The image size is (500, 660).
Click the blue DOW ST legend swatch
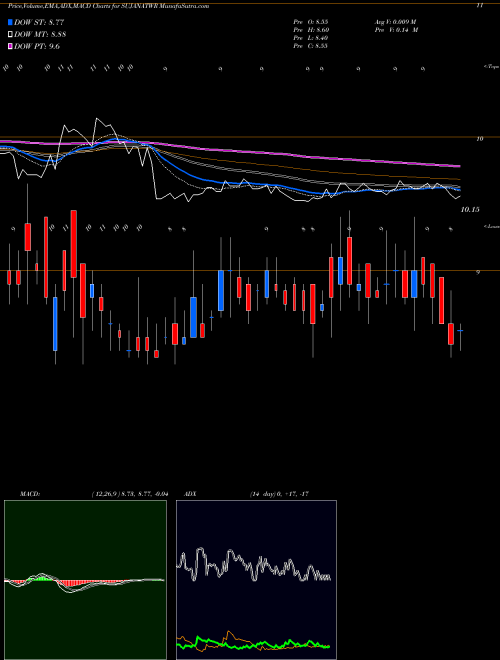[x=10, y=22]
